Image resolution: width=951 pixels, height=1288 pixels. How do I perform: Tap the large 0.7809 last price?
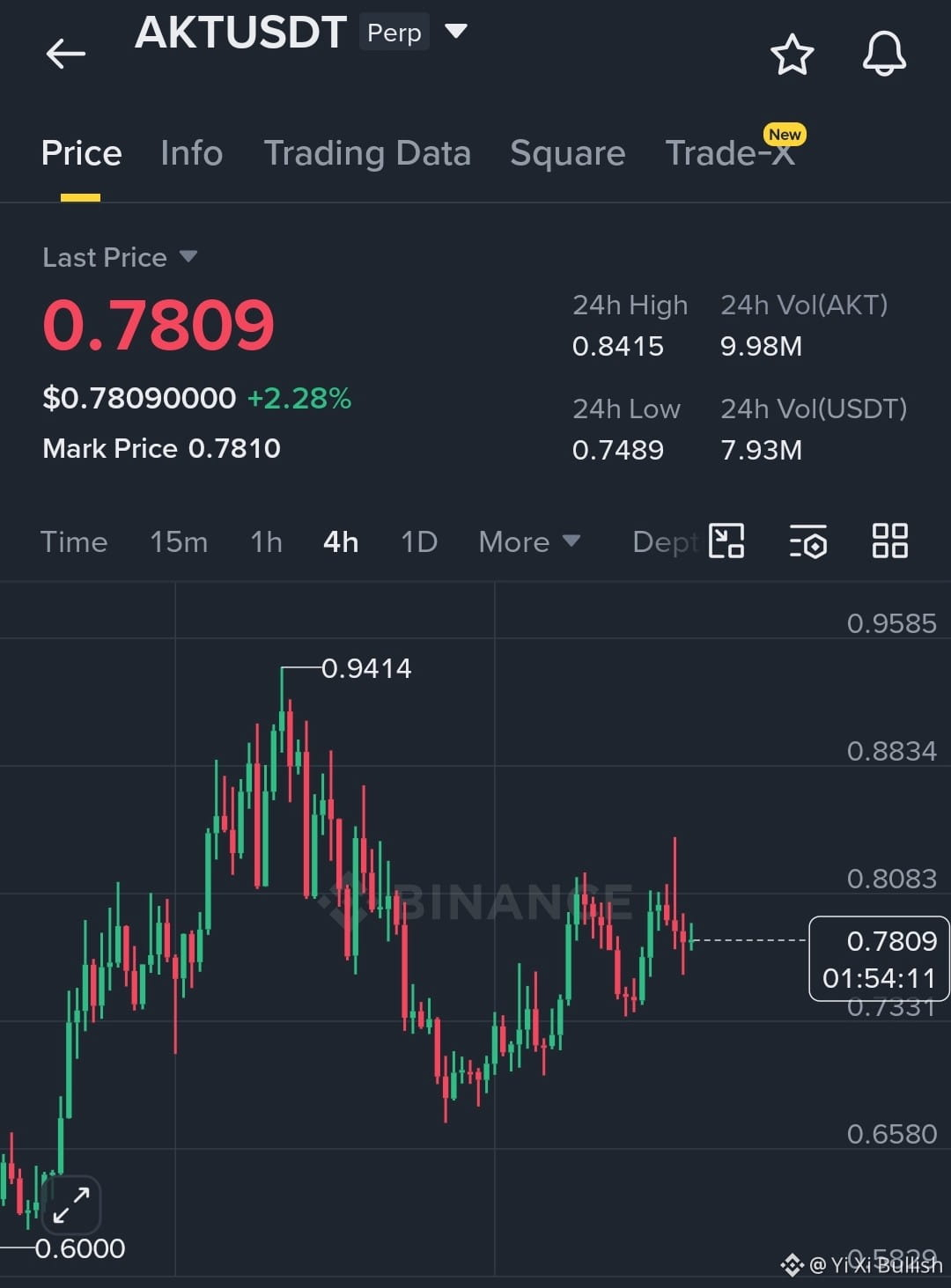(158, 325)
